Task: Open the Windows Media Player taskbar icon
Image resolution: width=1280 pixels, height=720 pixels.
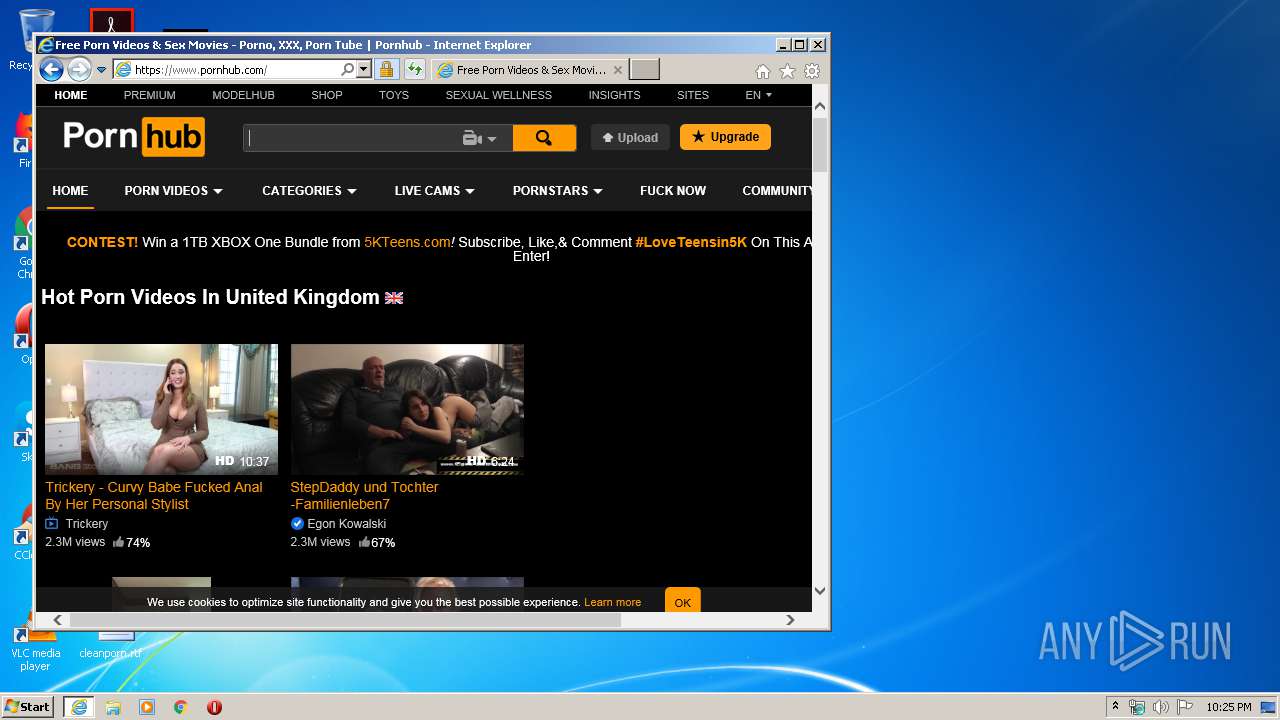Action: coord(147,707)
